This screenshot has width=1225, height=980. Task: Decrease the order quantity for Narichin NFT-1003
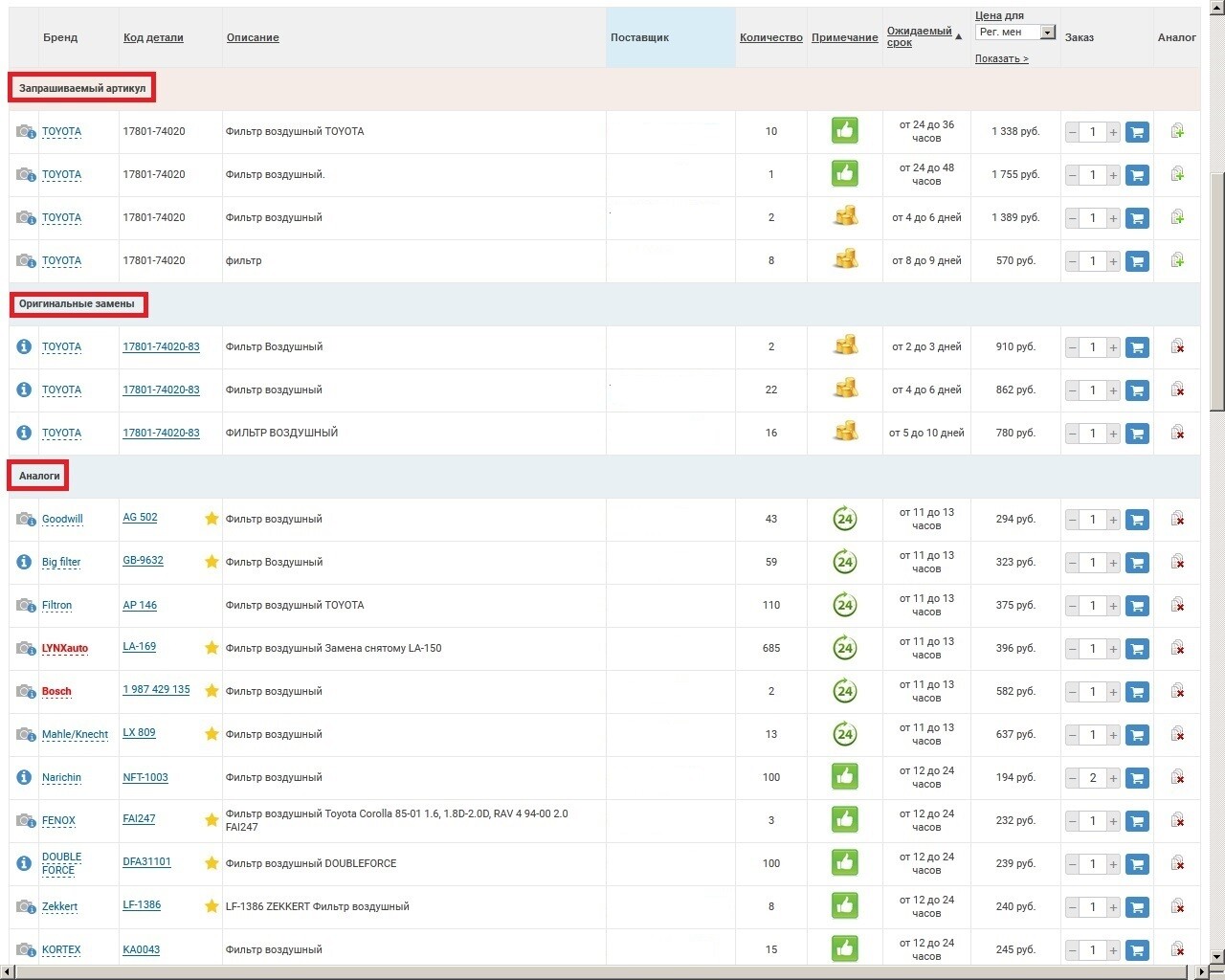click(1072, 778)
